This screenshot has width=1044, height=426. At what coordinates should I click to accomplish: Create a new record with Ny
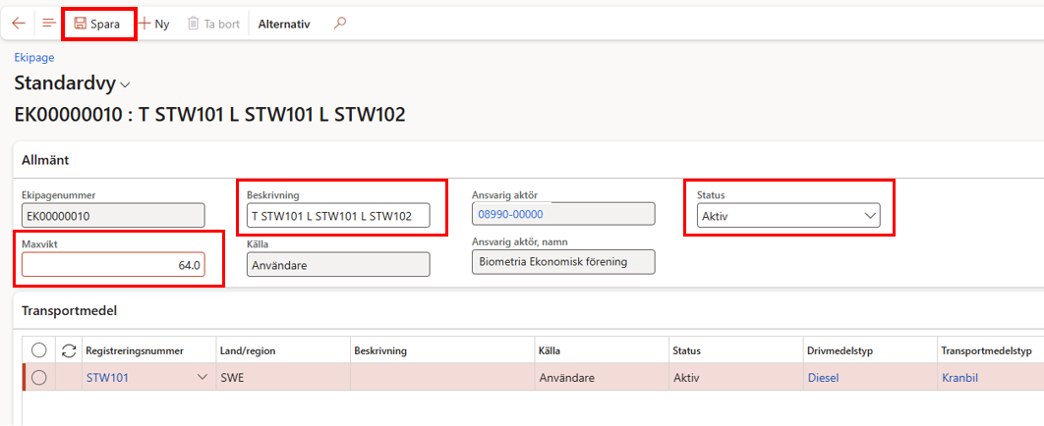154,24
